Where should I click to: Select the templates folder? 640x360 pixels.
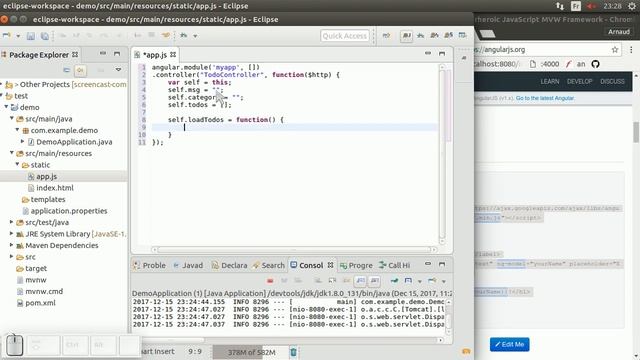(x=48, y=199)
